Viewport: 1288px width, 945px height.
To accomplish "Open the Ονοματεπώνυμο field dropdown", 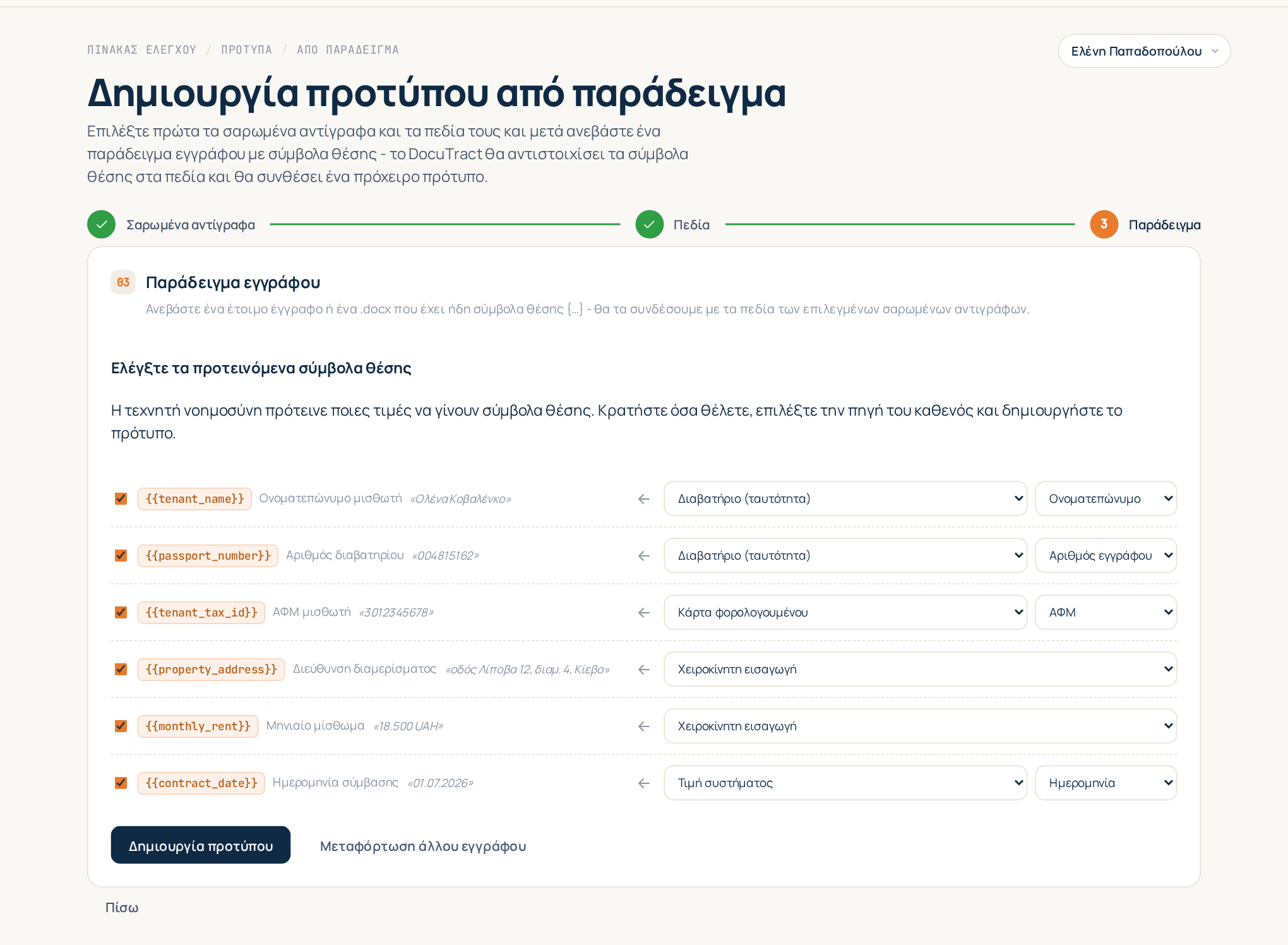I will 1106,499.
